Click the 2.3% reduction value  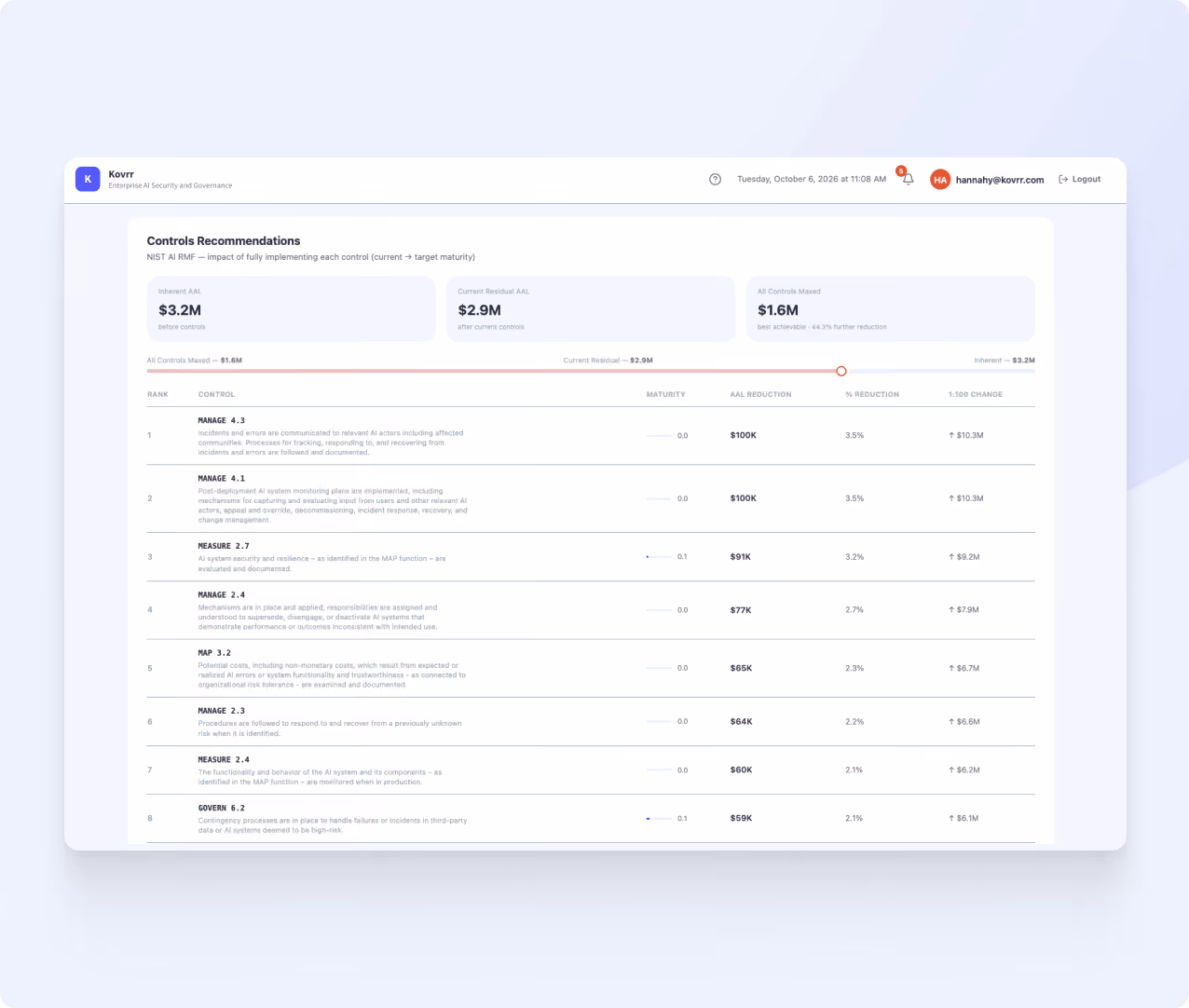[854, 668]
